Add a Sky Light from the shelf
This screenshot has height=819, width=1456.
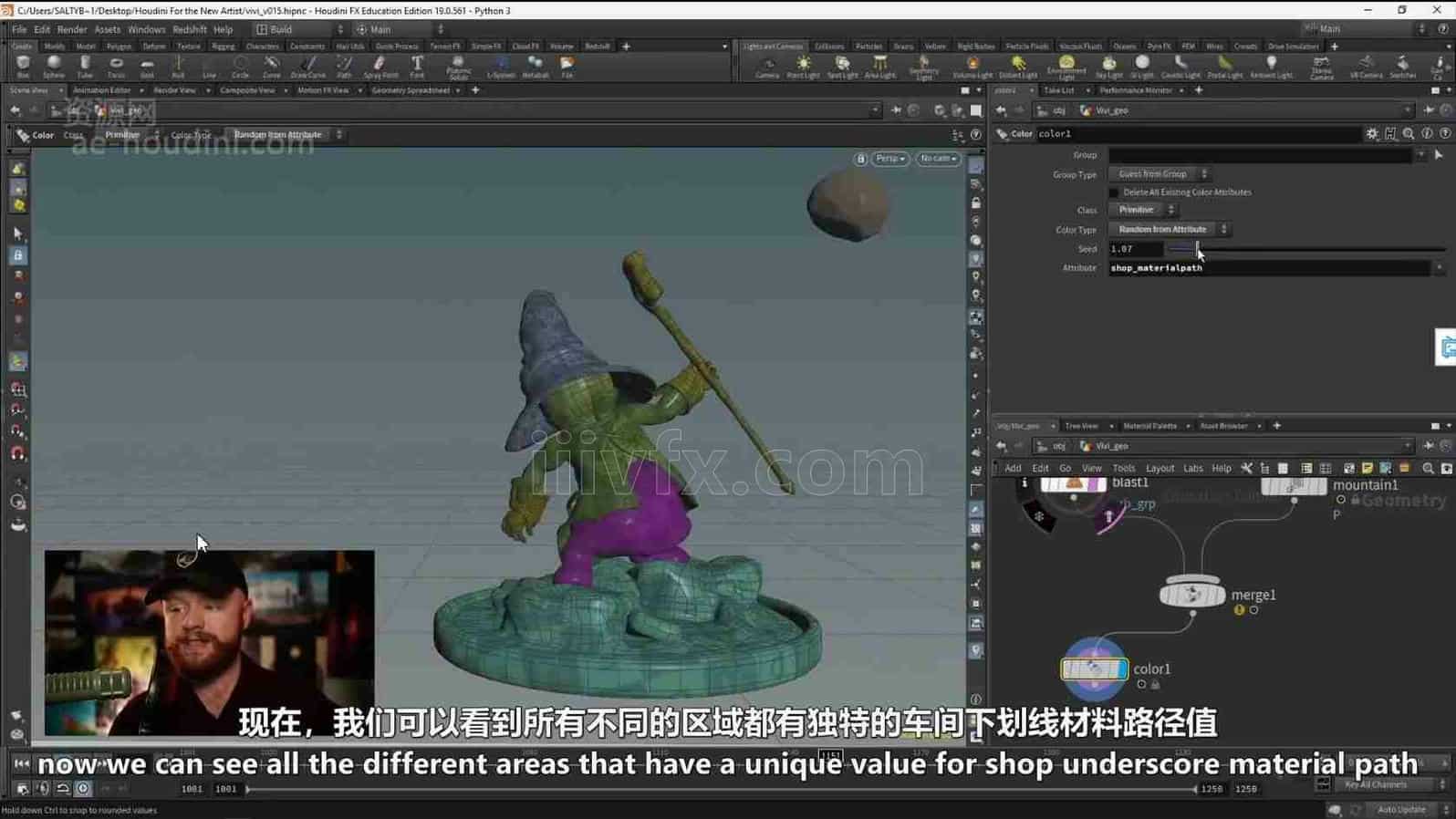pos(1108,67)
